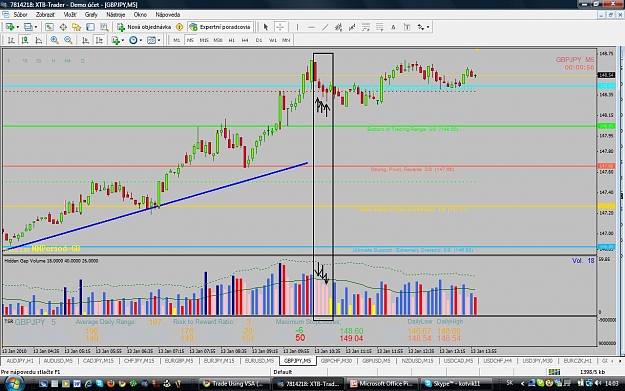Switch timeframe to MN

[x=286, y=40]
